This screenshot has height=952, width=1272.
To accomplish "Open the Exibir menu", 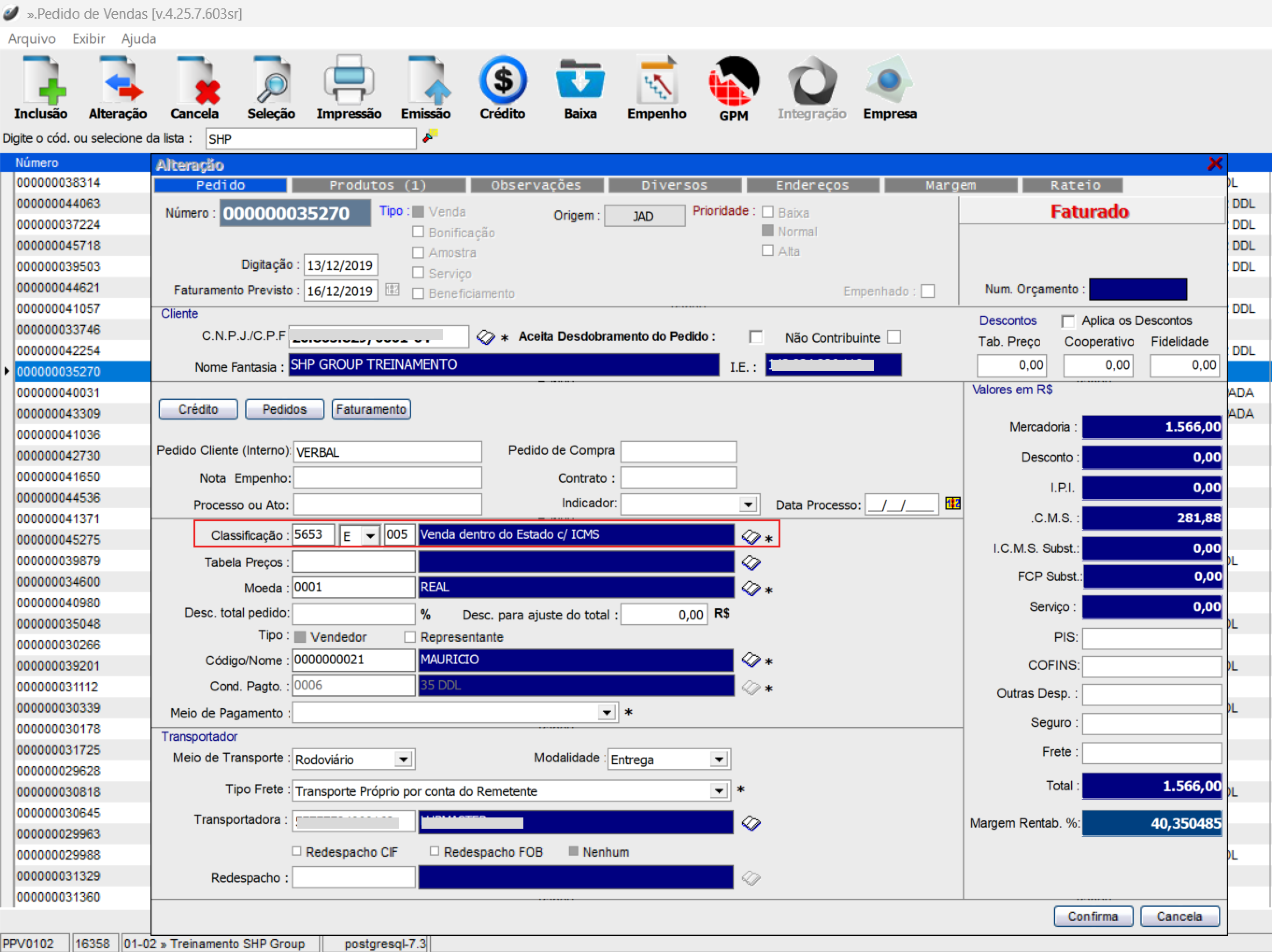I will (x=89, y=38).
